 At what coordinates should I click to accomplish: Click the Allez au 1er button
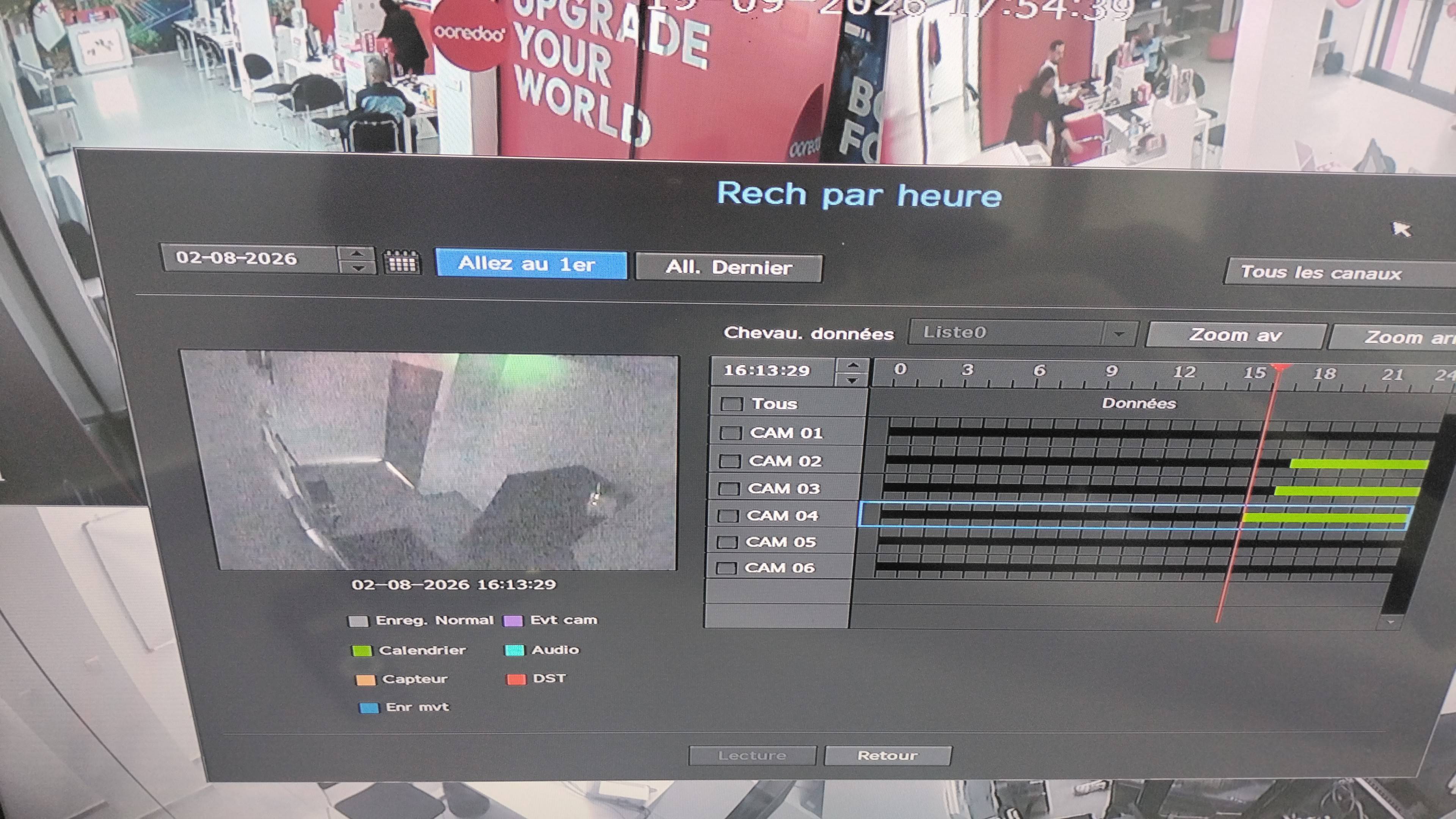click(x=531, y=264)
